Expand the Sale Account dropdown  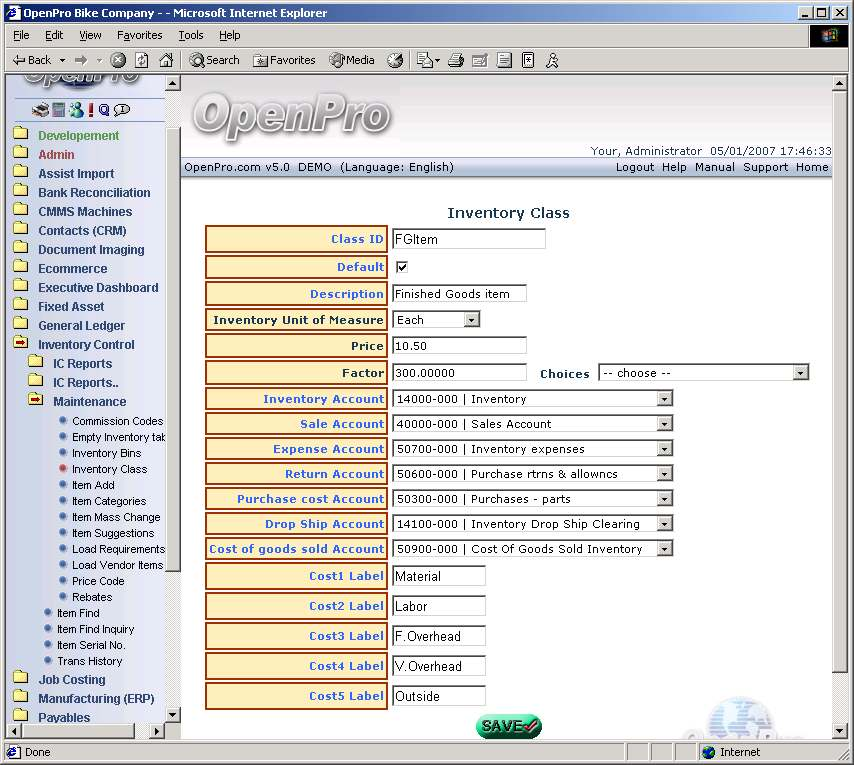[664, 424]
